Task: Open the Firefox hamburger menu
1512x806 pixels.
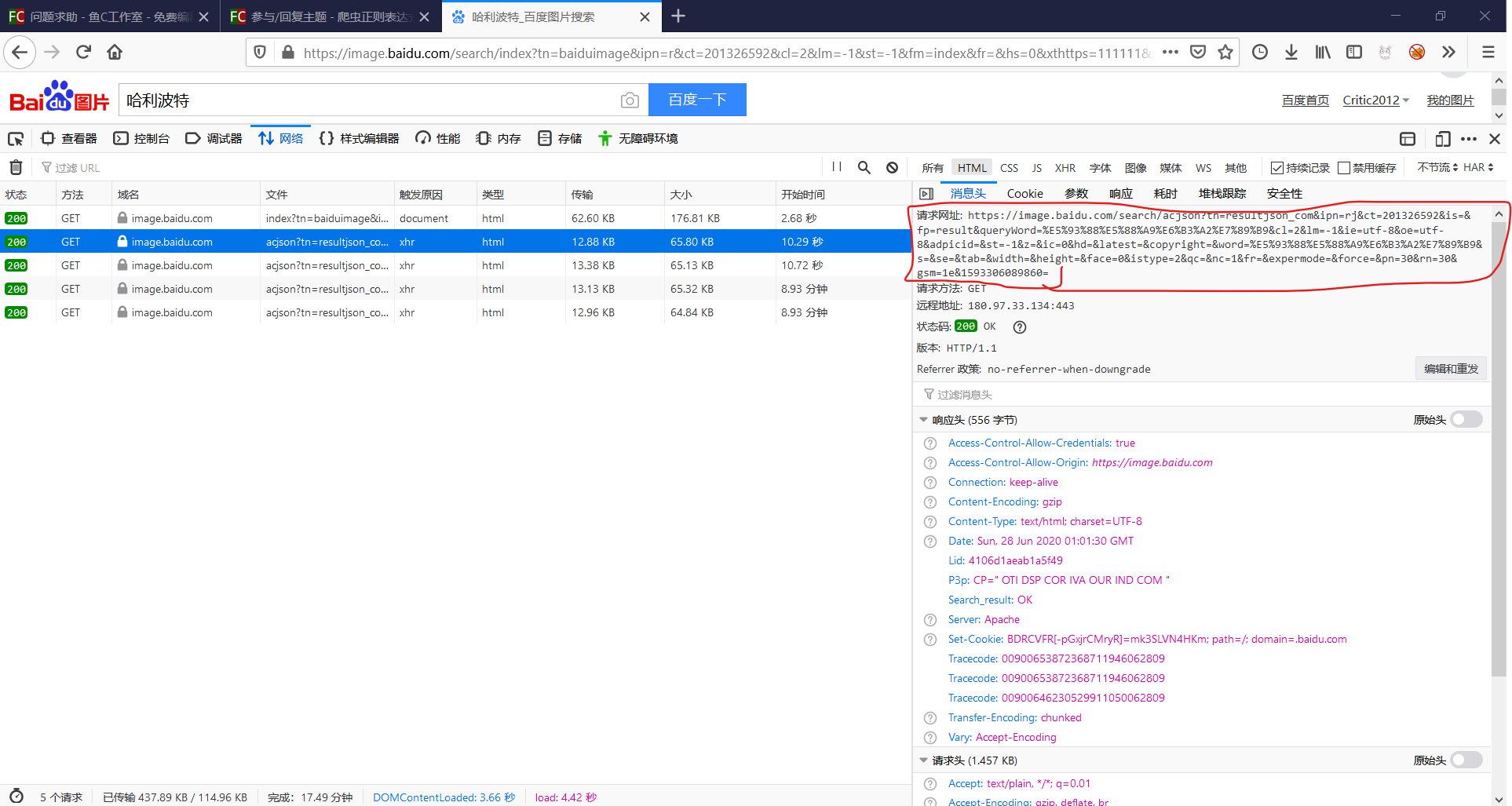Action: click(1488, 53)
